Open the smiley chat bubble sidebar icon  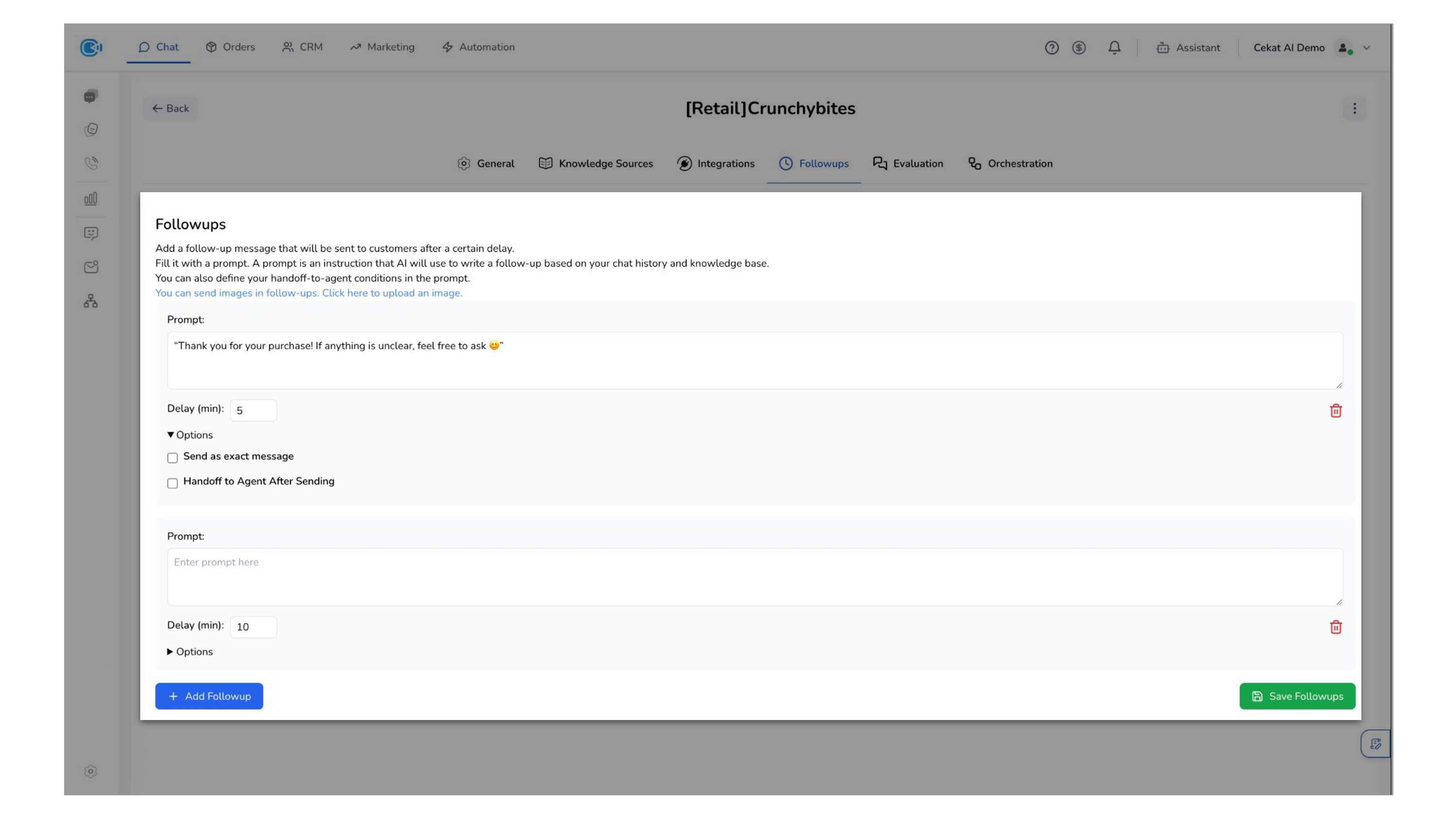tap(91, 233)
